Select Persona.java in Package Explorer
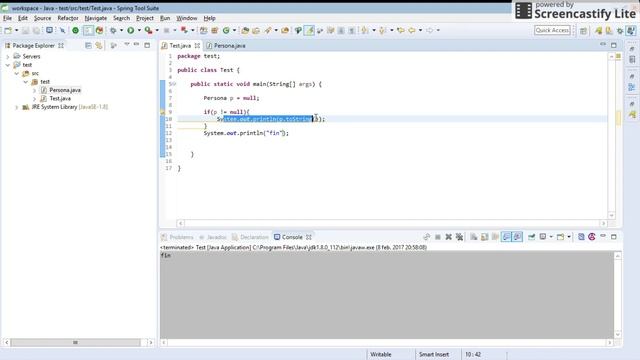Image resolution: width=640 pixels, height=360 pixels. (65, 90)
